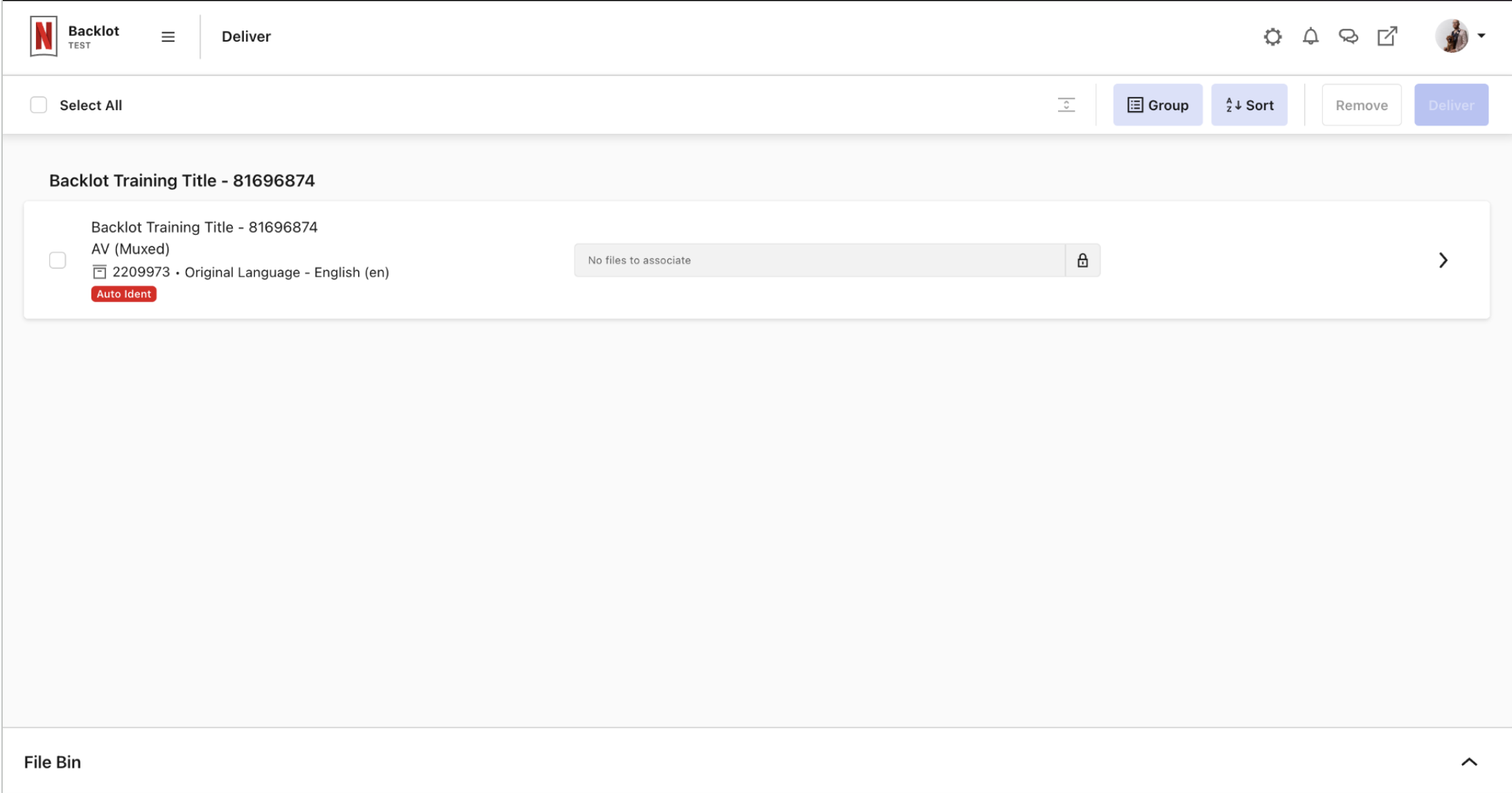The image size is (1512, 793).
Task: Click the open-in-new-window icon
Action: click(x=1387, y=36)
